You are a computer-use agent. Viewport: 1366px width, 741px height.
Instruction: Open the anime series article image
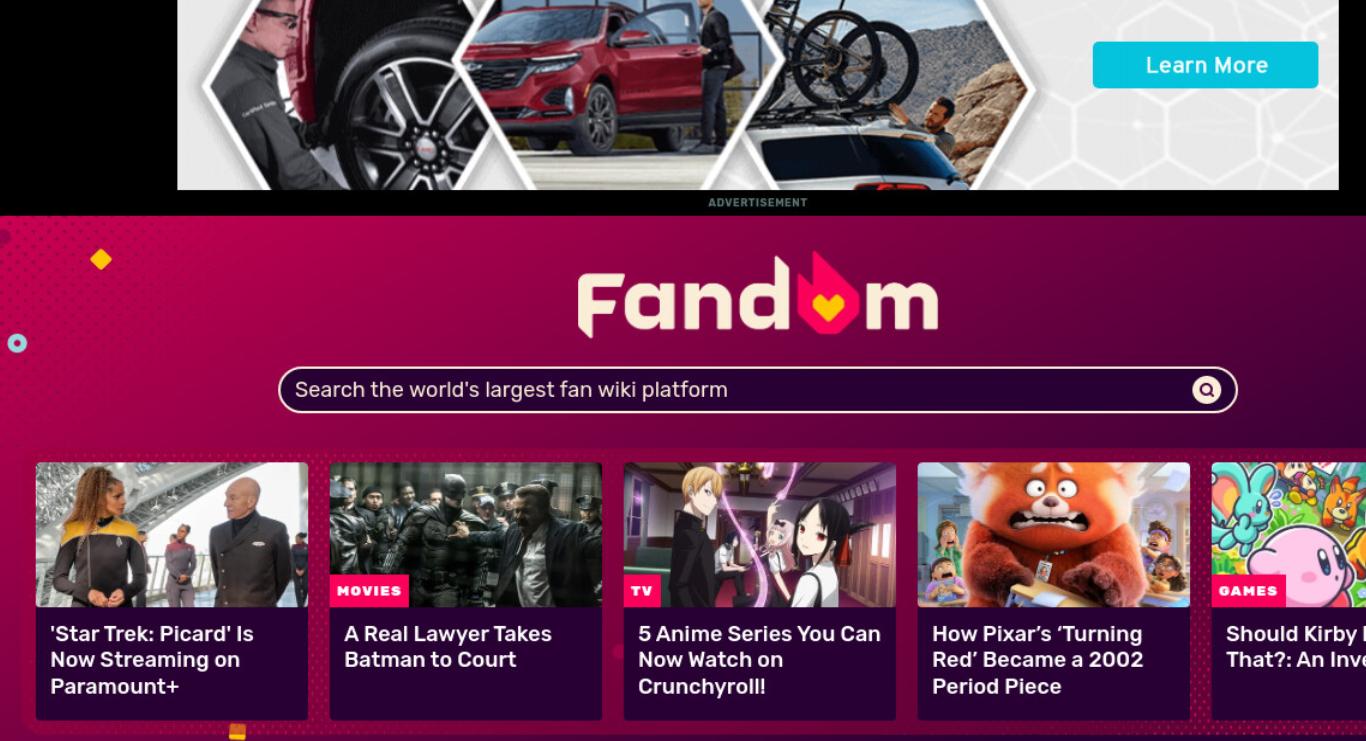pyautogui.click(x=760, y=534)
